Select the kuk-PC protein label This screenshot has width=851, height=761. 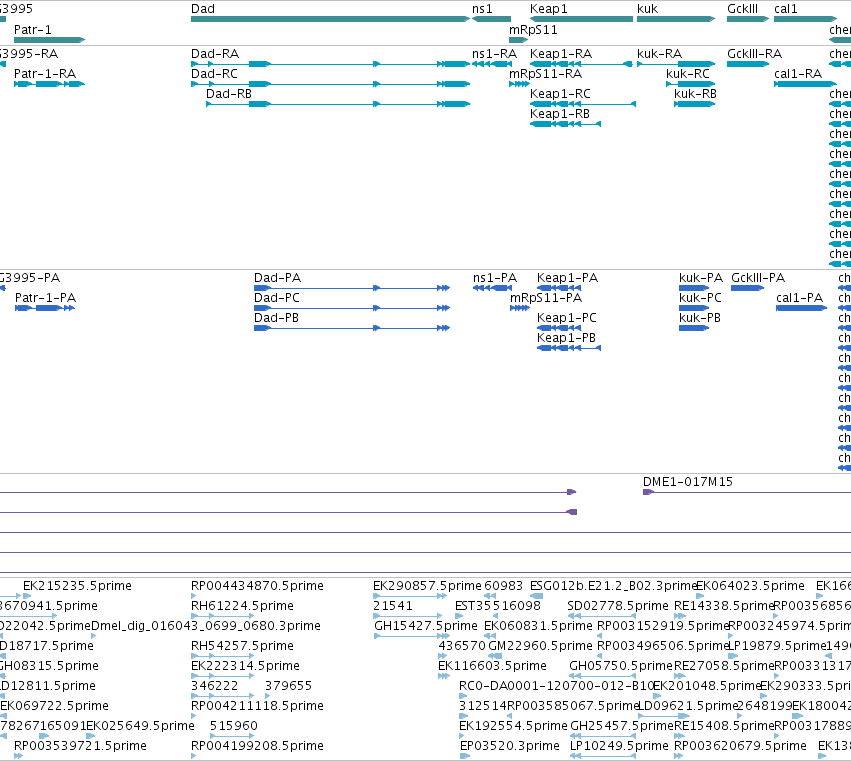pos(700,298)
